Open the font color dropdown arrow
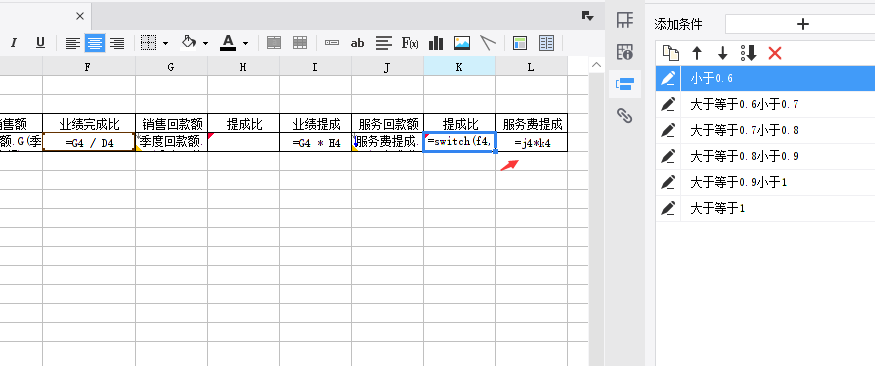The image size is (875, 366). pos(245,43)
